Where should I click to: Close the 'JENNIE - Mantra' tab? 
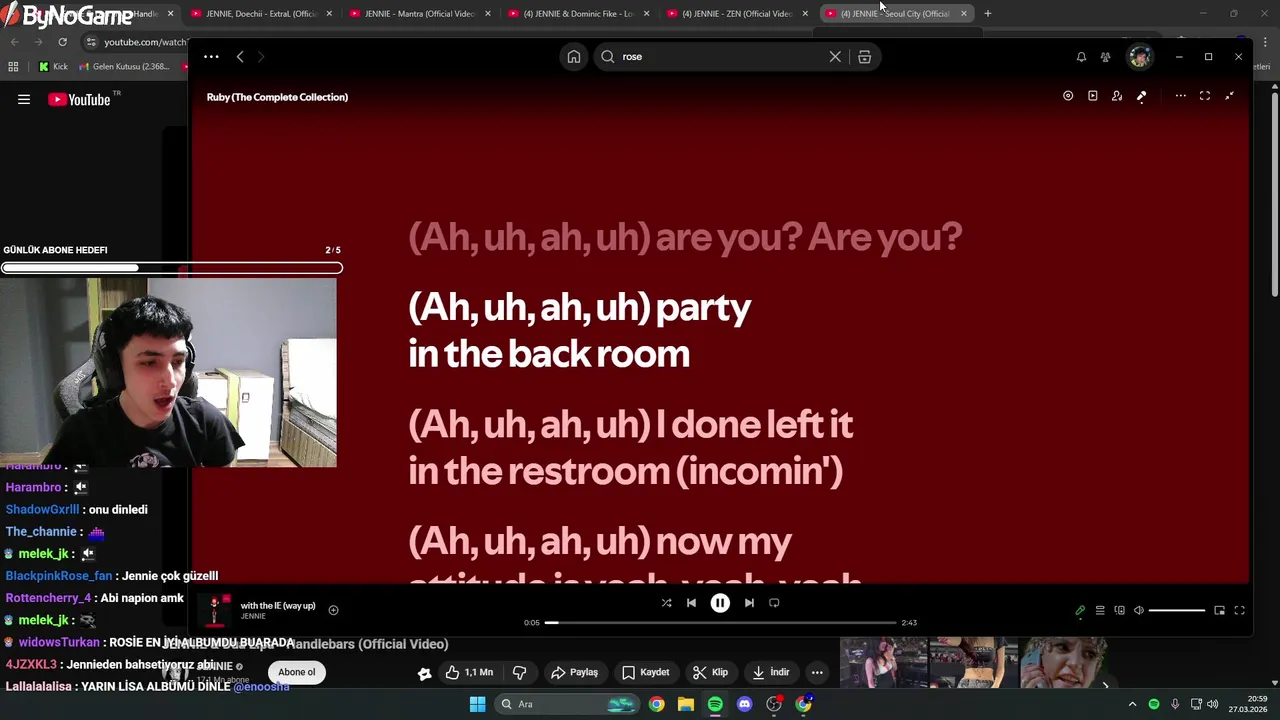[x=488, y=13]
